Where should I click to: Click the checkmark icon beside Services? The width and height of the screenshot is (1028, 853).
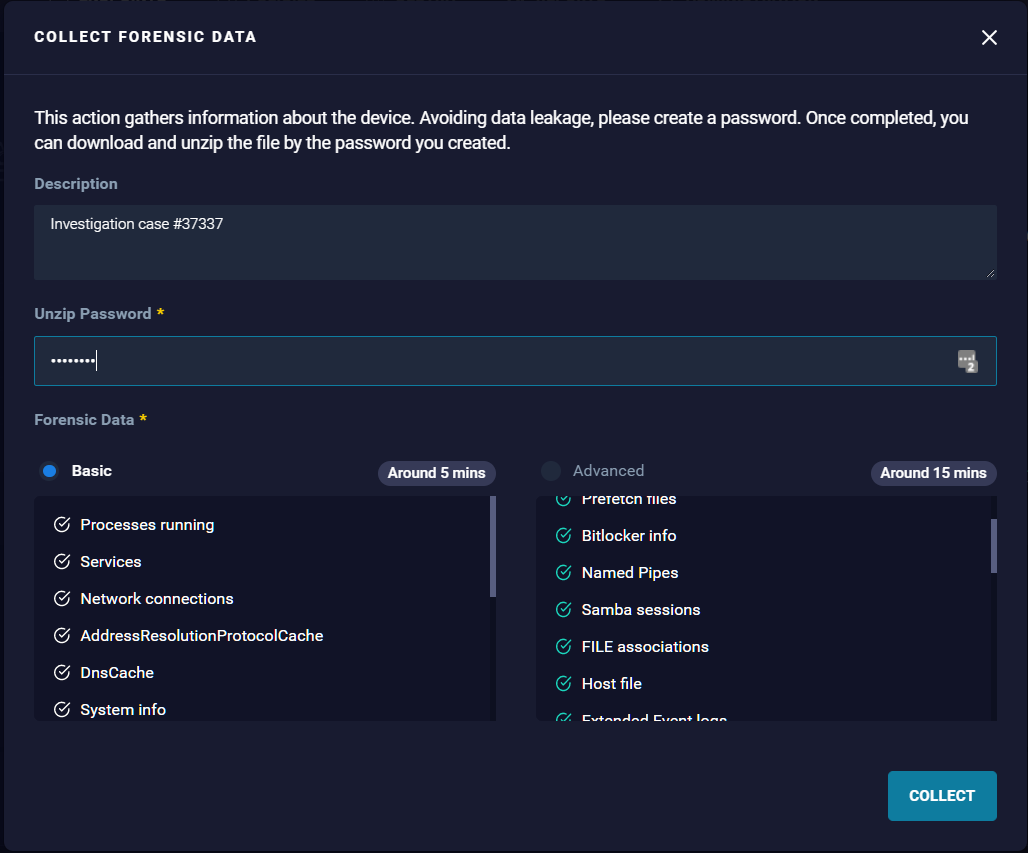(61, 561)
